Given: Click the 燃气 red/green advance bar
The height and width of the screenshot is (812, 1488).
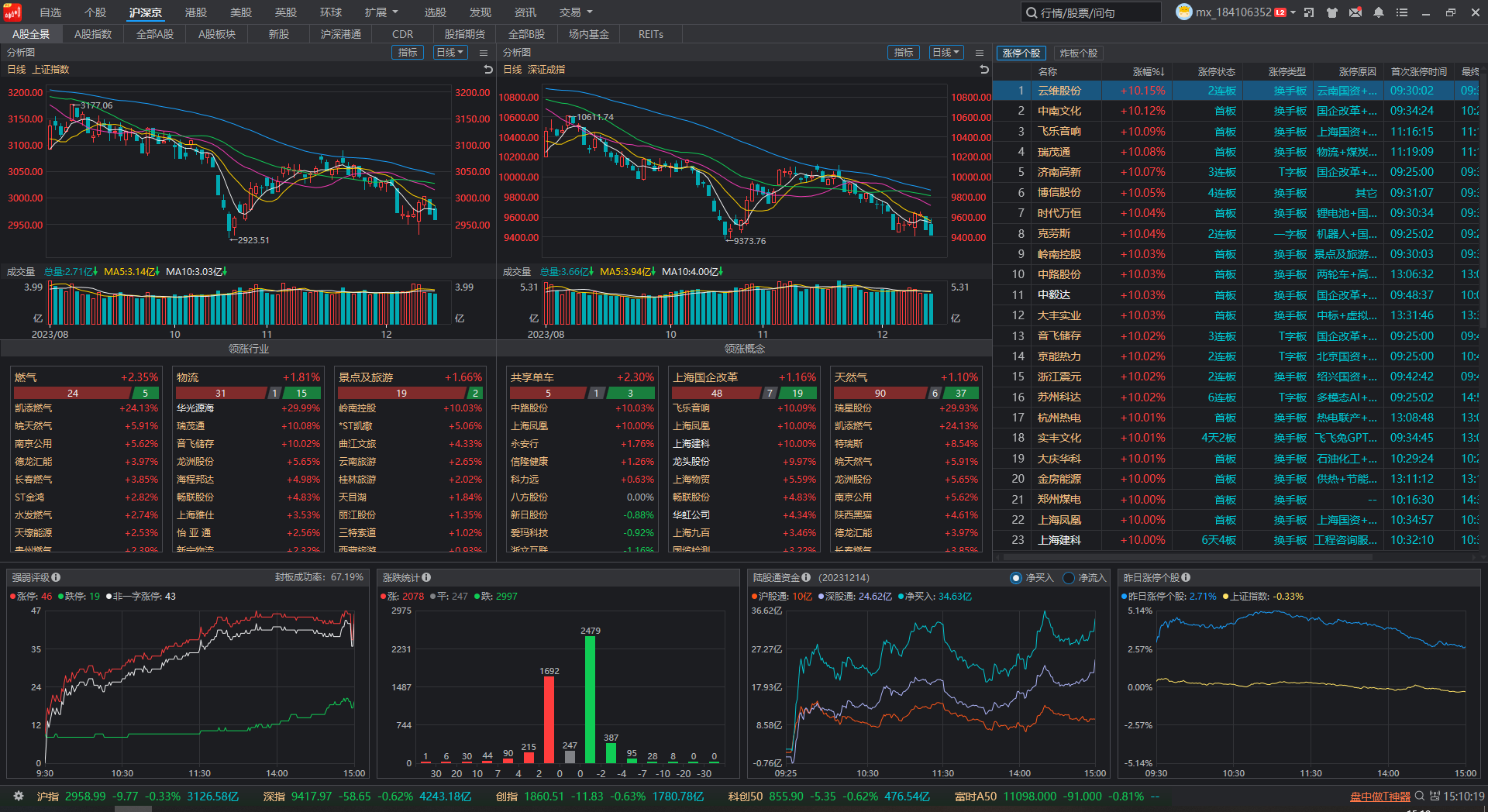Looking at the screenshot, I should click(x=86, y=394).
